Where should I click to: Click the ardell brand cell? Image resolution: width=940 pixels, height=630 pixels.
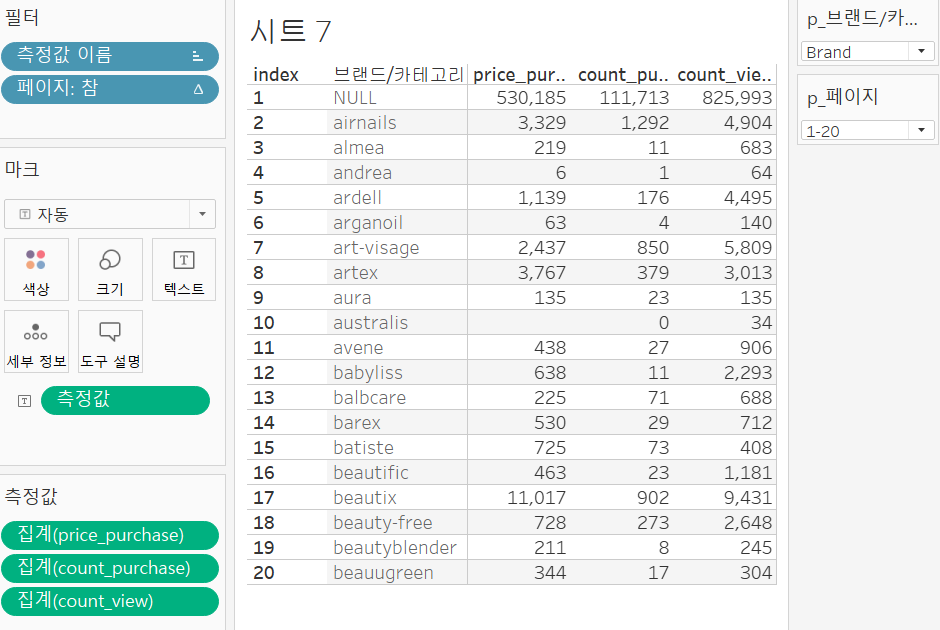coord(357,198)
